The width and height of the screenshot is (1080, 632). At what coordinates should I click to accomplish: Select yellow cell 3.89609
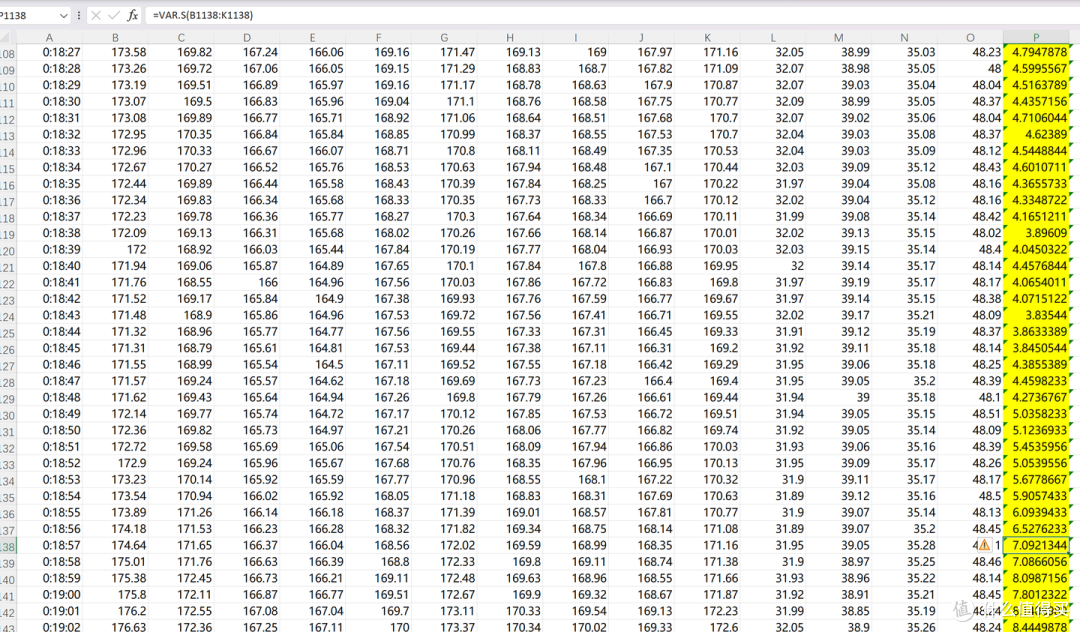pos(1037,233)
